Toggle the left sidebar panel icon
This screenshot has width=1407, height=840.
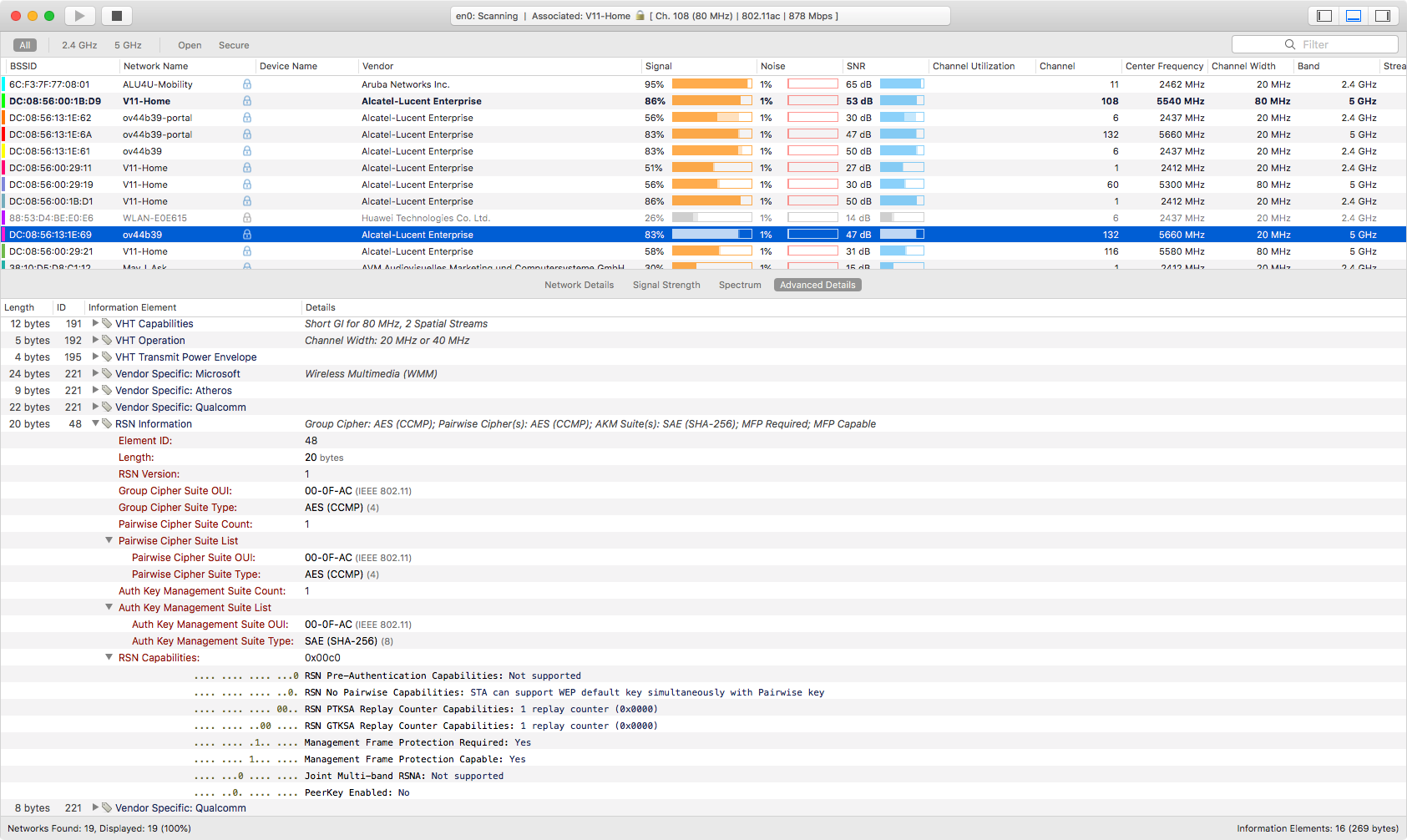[1324, 16]
